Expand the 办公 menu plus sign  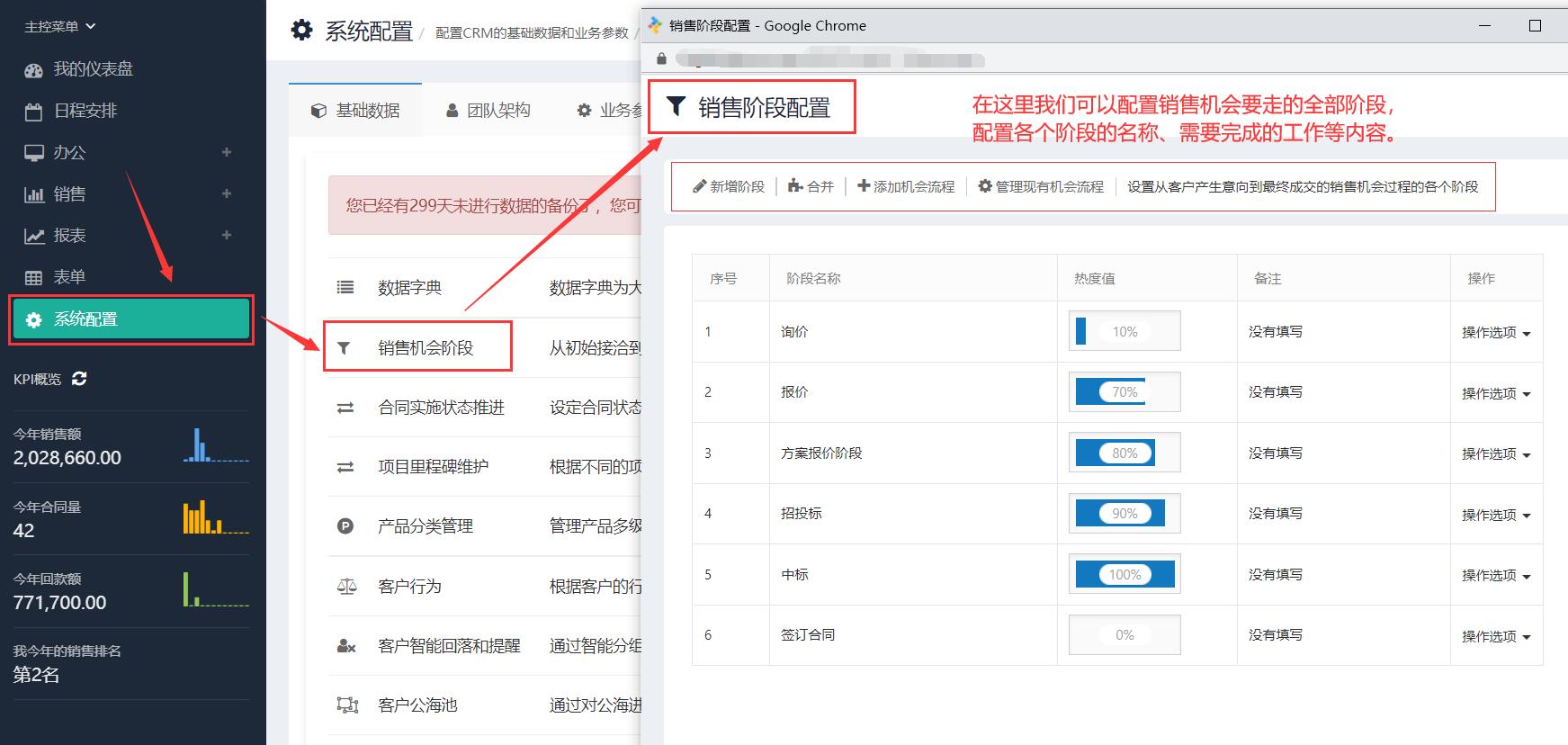[x=227, y=152]
